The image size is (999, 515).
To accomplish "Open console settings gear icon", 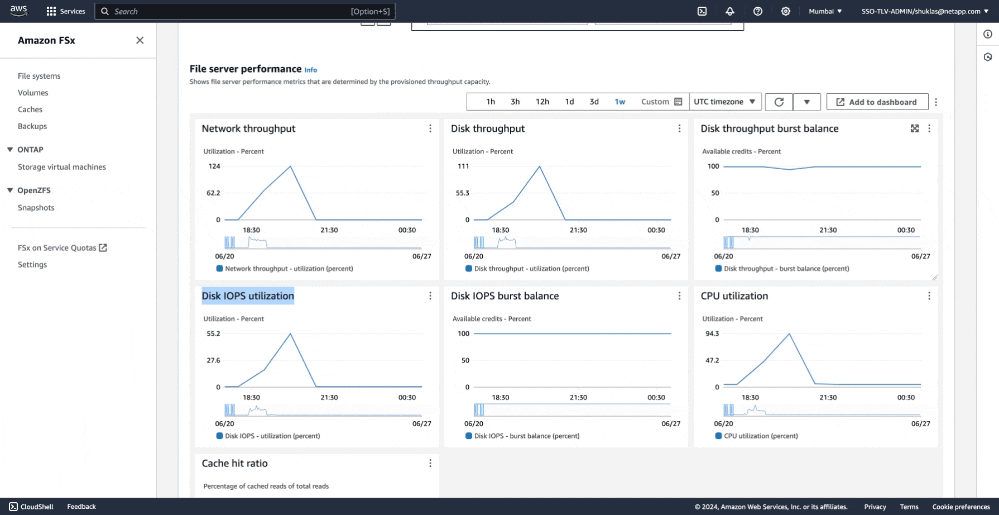I will pos(786,11).
